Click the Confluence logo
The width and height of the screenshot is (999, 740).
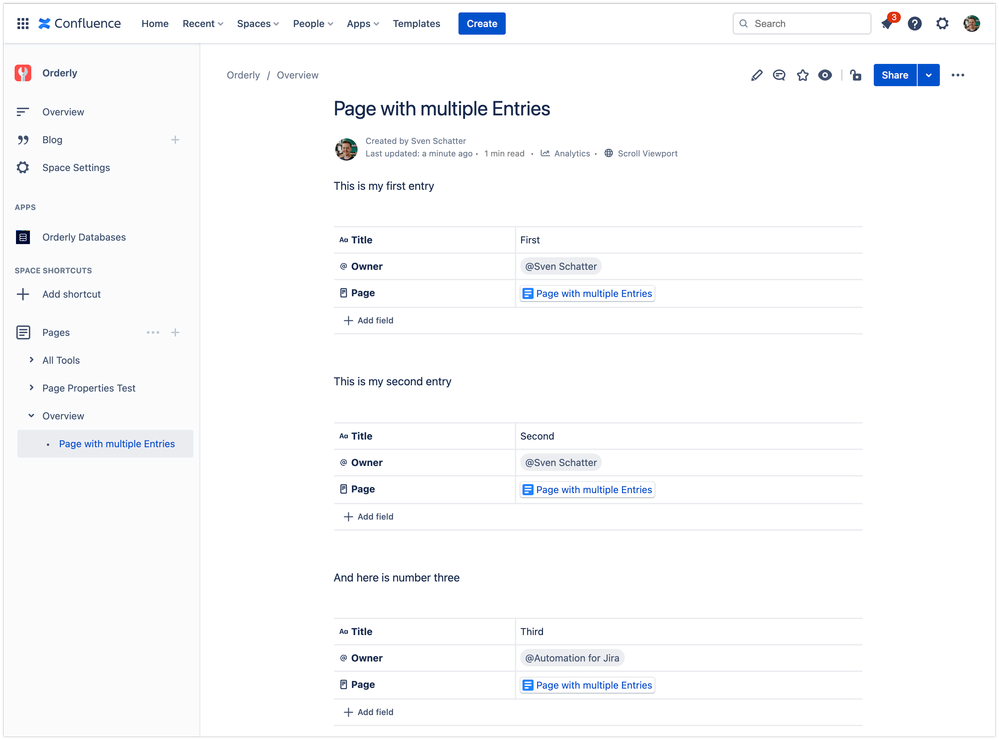(80, 22)
